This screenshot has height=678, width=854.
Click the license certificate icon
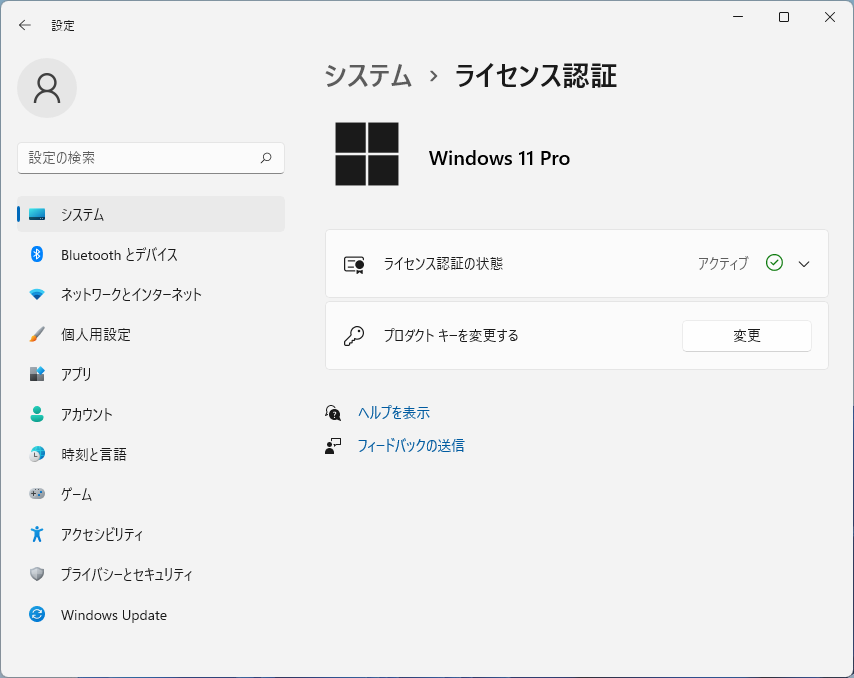[354, 265]
